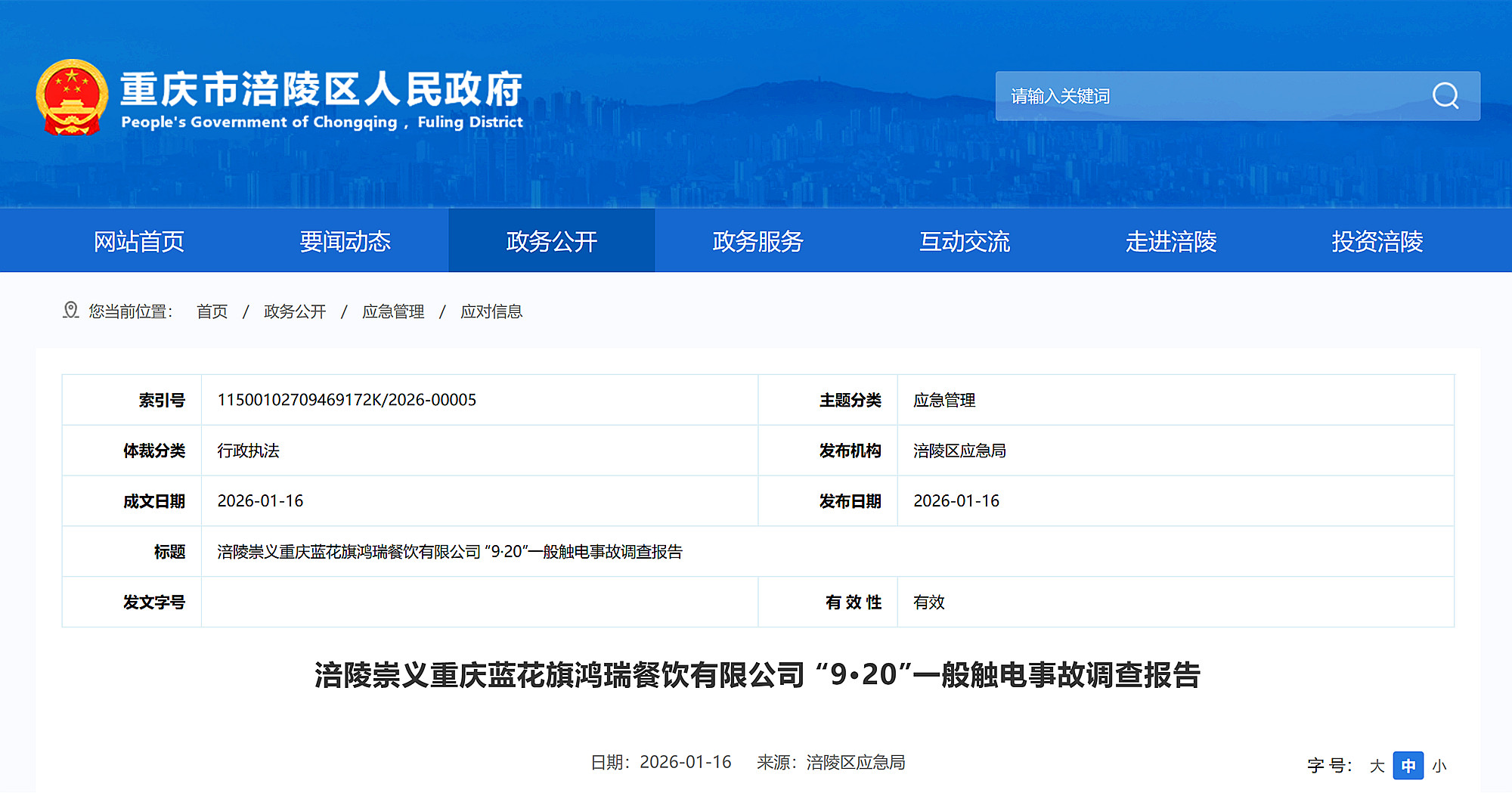
Task: Click the 体裁分类 label cell
Action: pos(132,451)
